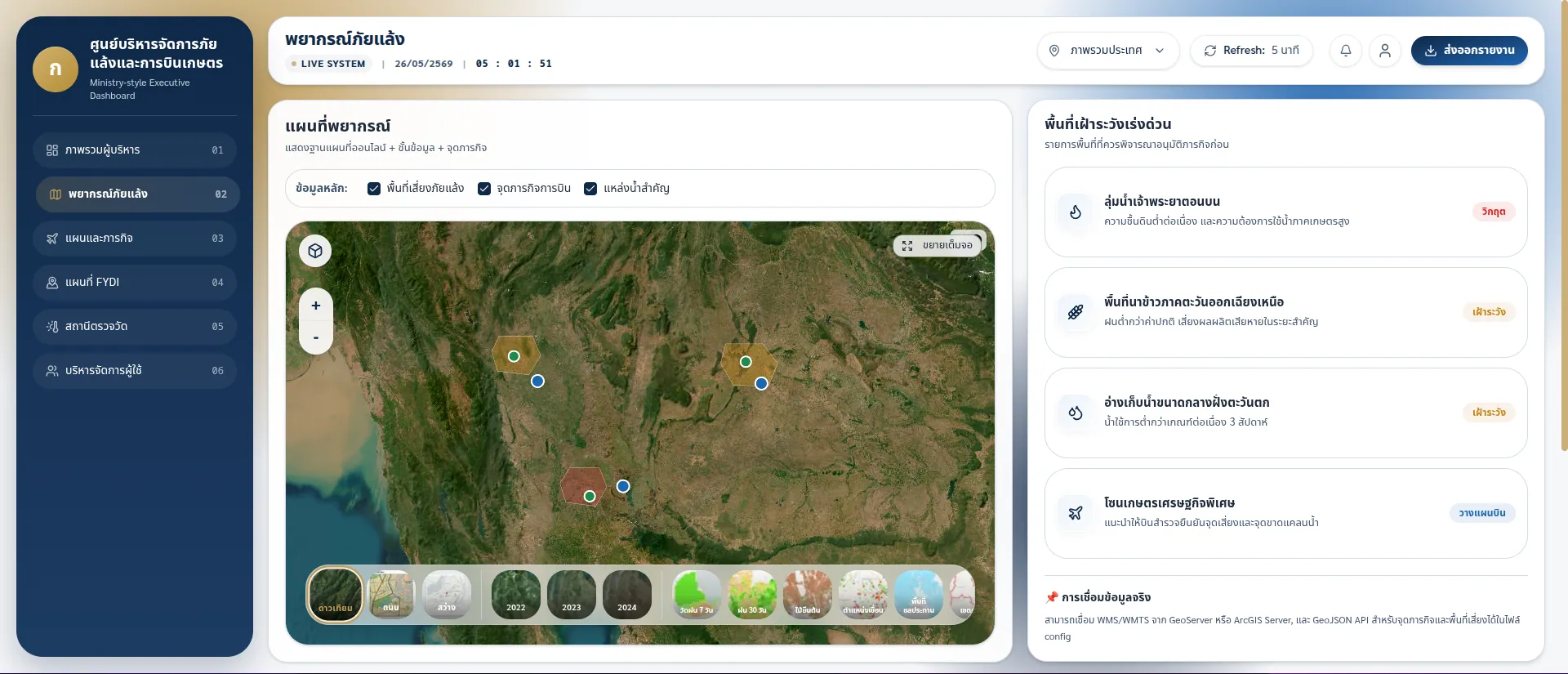Uncheck the พื้นที่เสี่ยงภัยแล้ง checkbox
The width and height of the screenshot is (1568, 674).
[x=374, y=189]
